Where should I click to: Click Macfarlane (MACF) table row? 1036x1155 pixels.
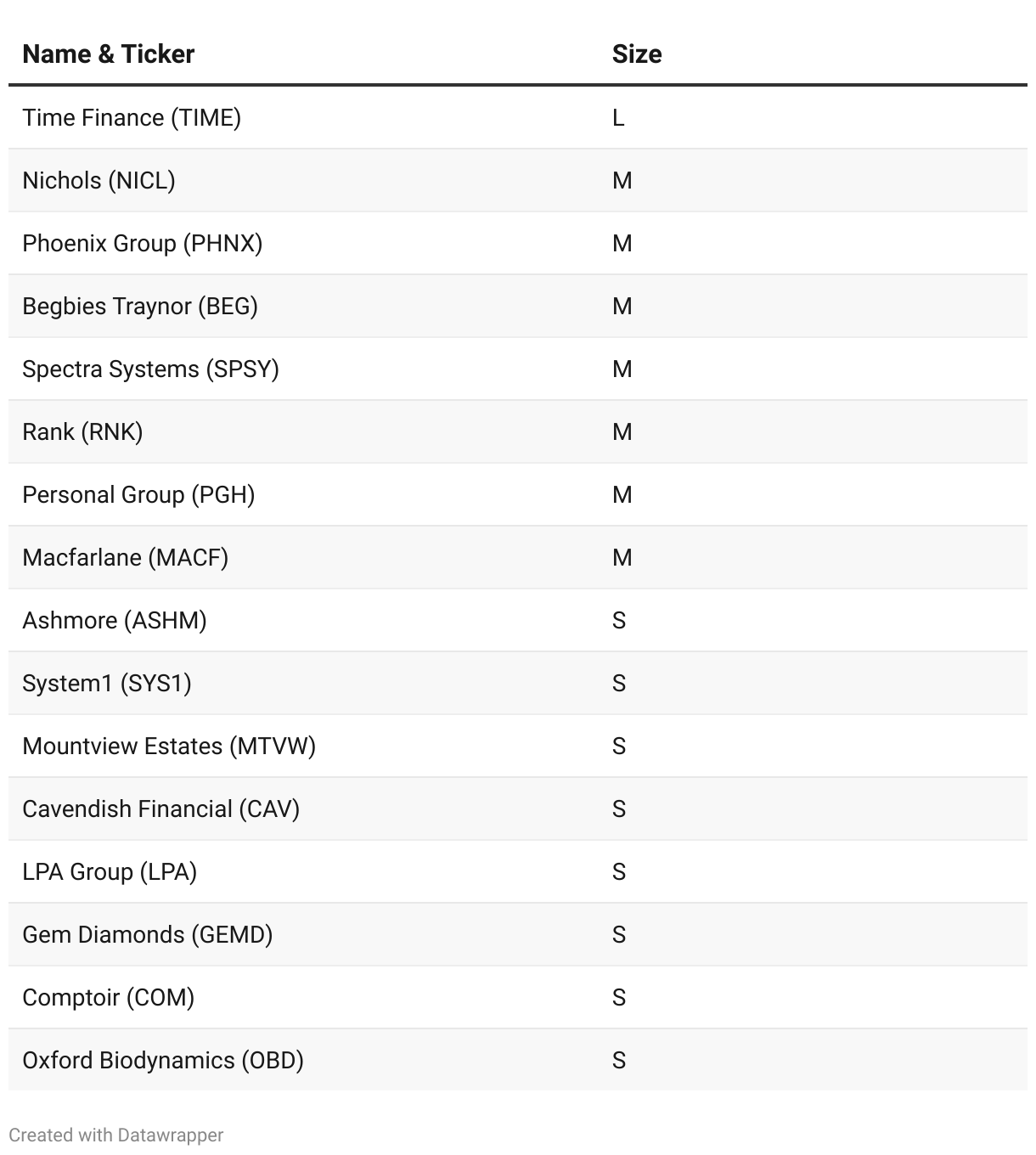point(125,558)
